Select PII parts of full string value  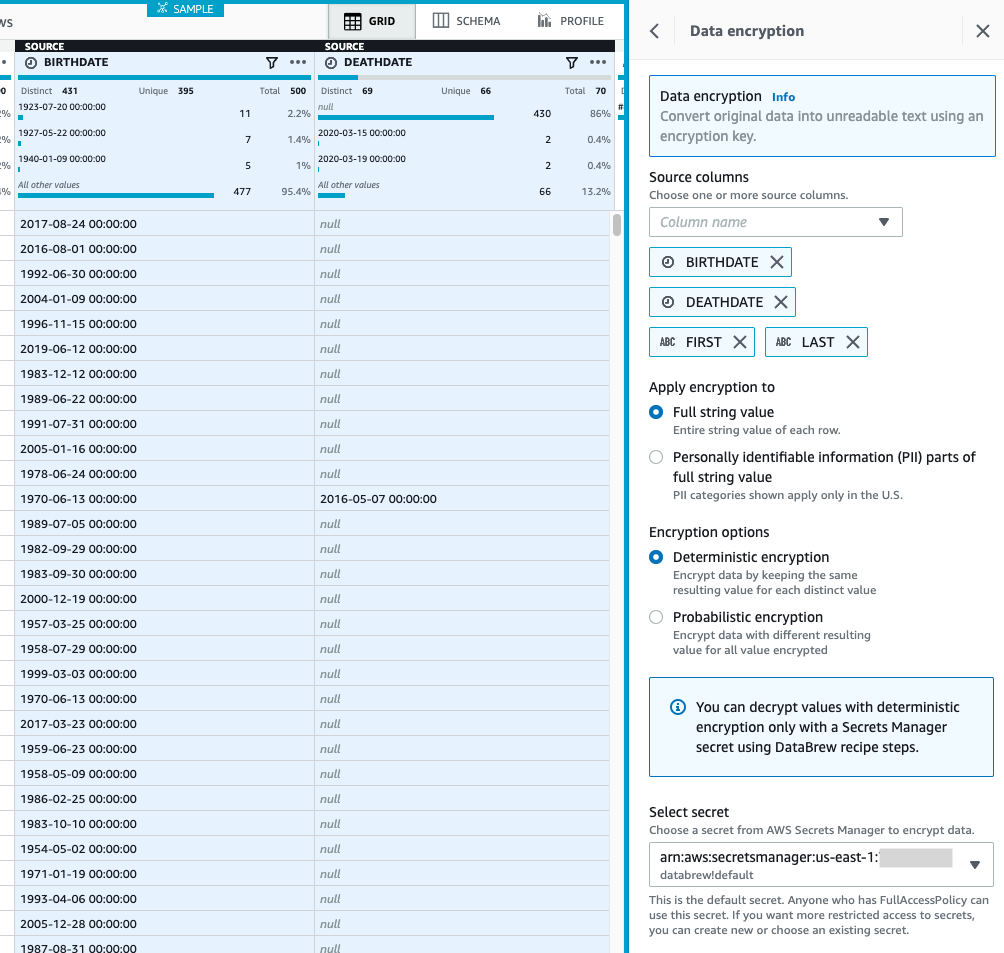pos(656,457)
